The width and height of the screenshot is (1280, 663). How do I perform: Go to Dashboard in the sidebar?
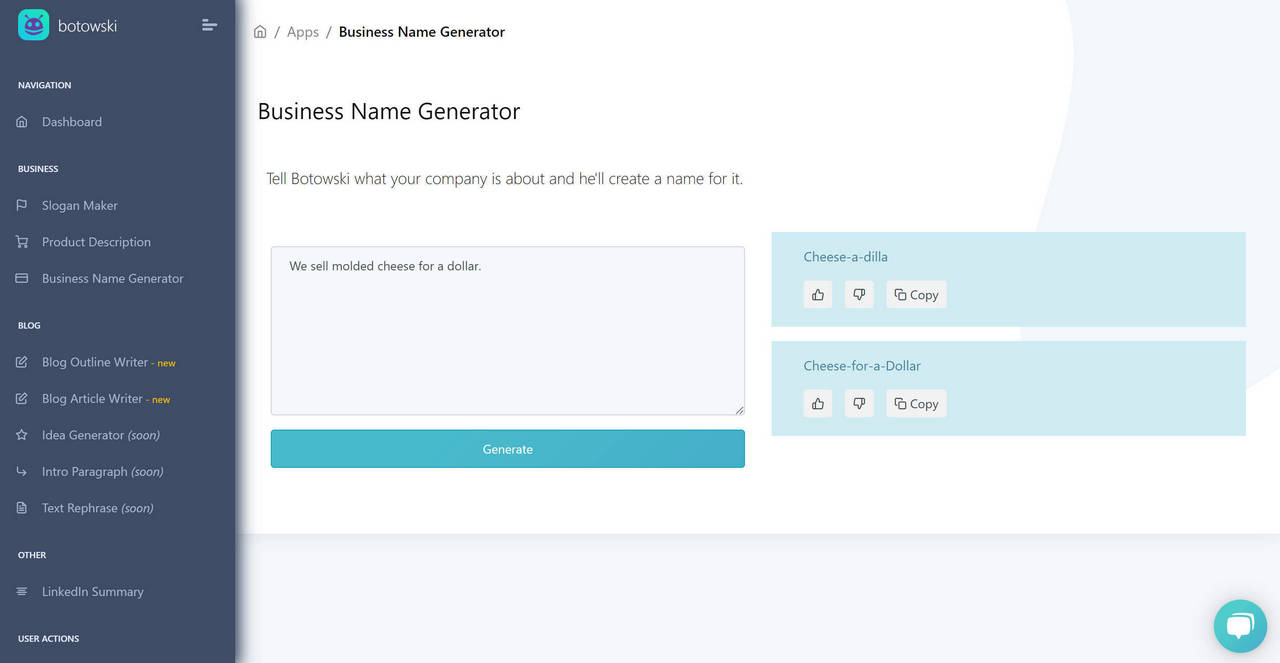point(71,122)
